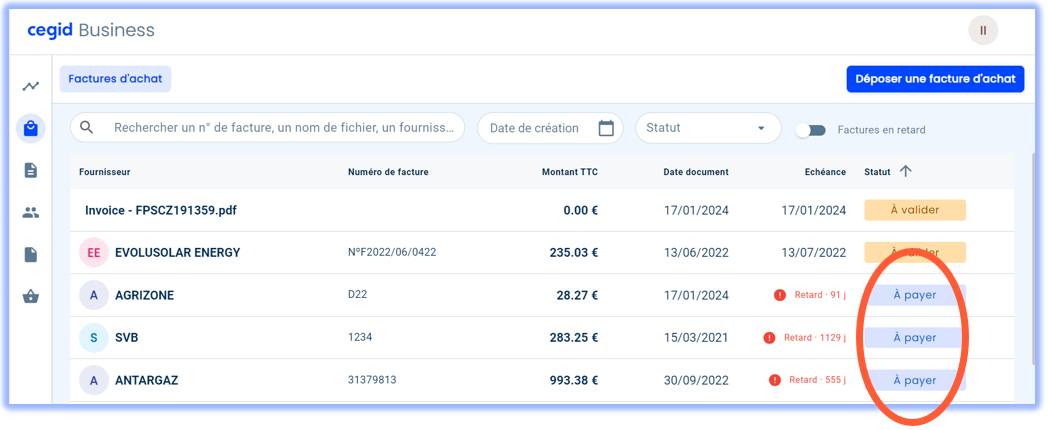The width and height of the screenshot is (1048, 430).
Task: Click À payer status for Agrizone
Action: [915, 295]
